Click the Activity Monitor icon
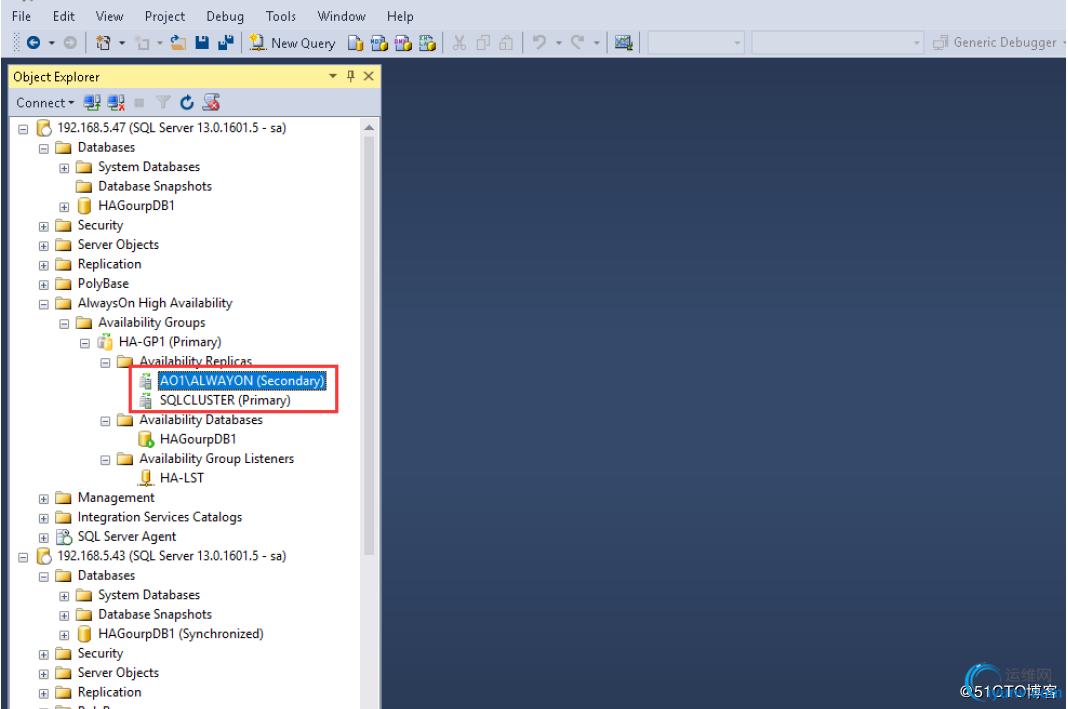 623,42
